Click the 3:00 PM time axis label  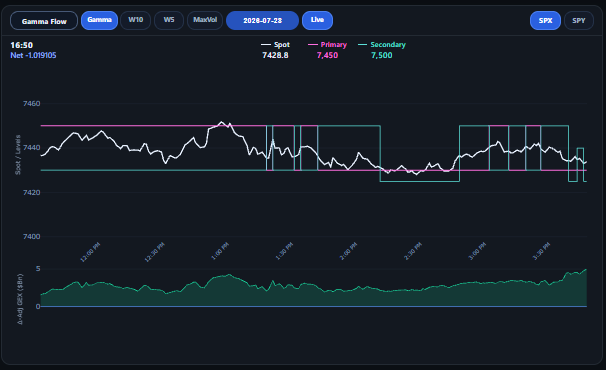click(x=477, y=251)
